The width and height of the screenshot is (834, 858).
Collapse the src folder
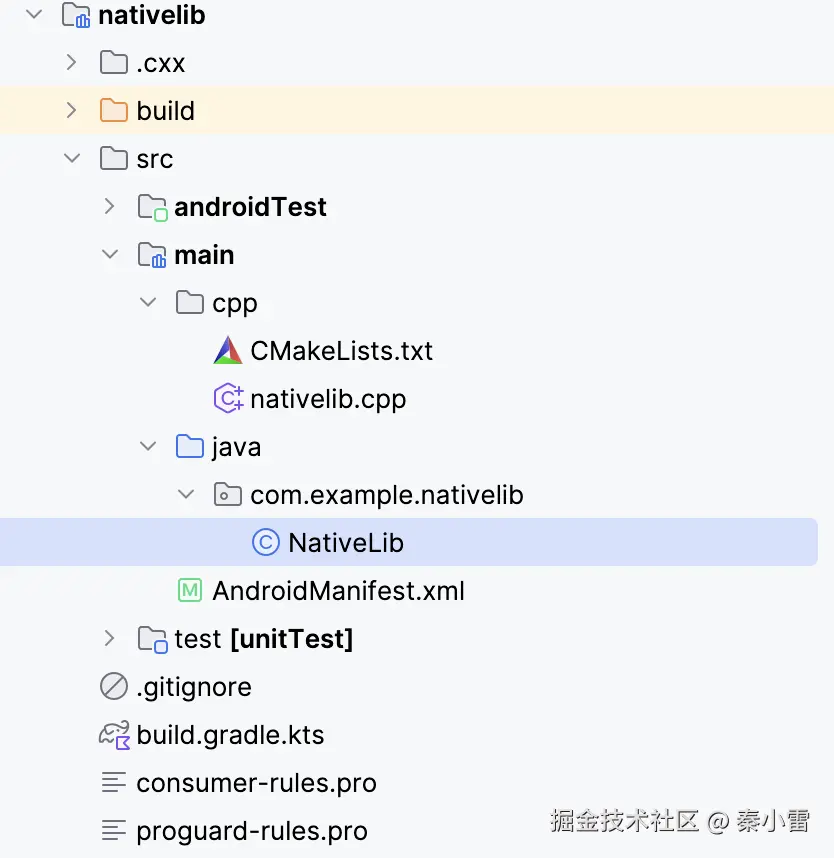click(71, 159)
